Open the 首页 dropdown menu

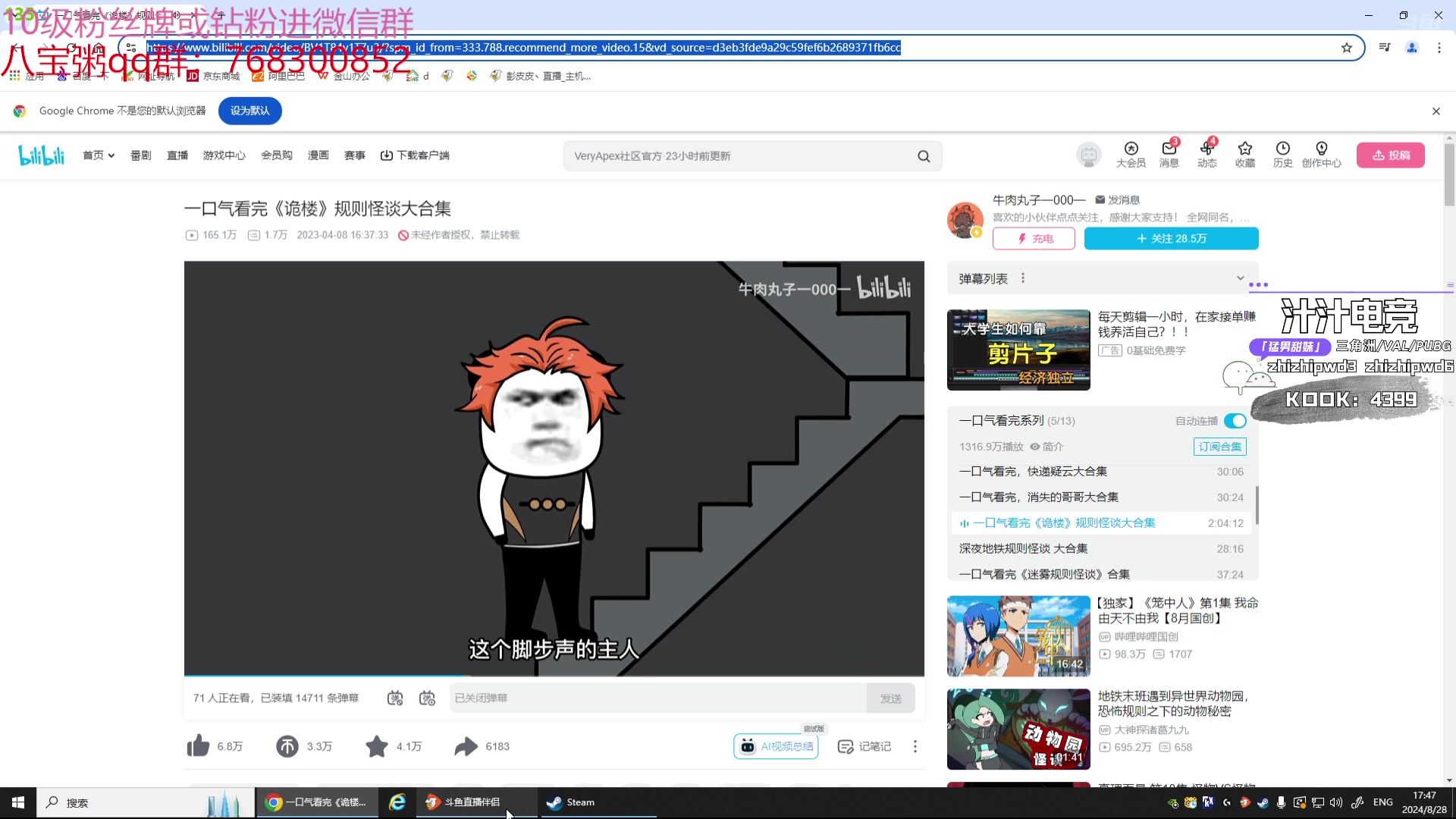point(98,155)
